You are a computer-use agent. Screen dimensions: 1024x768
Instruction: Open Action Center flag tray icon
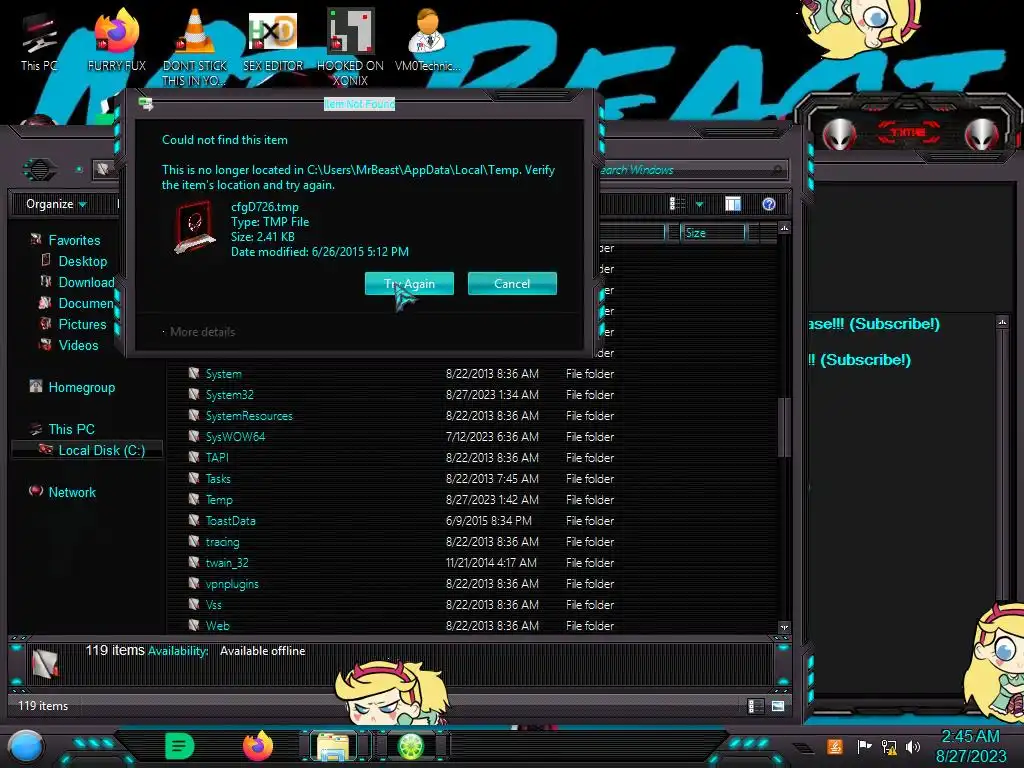point(863,746)
